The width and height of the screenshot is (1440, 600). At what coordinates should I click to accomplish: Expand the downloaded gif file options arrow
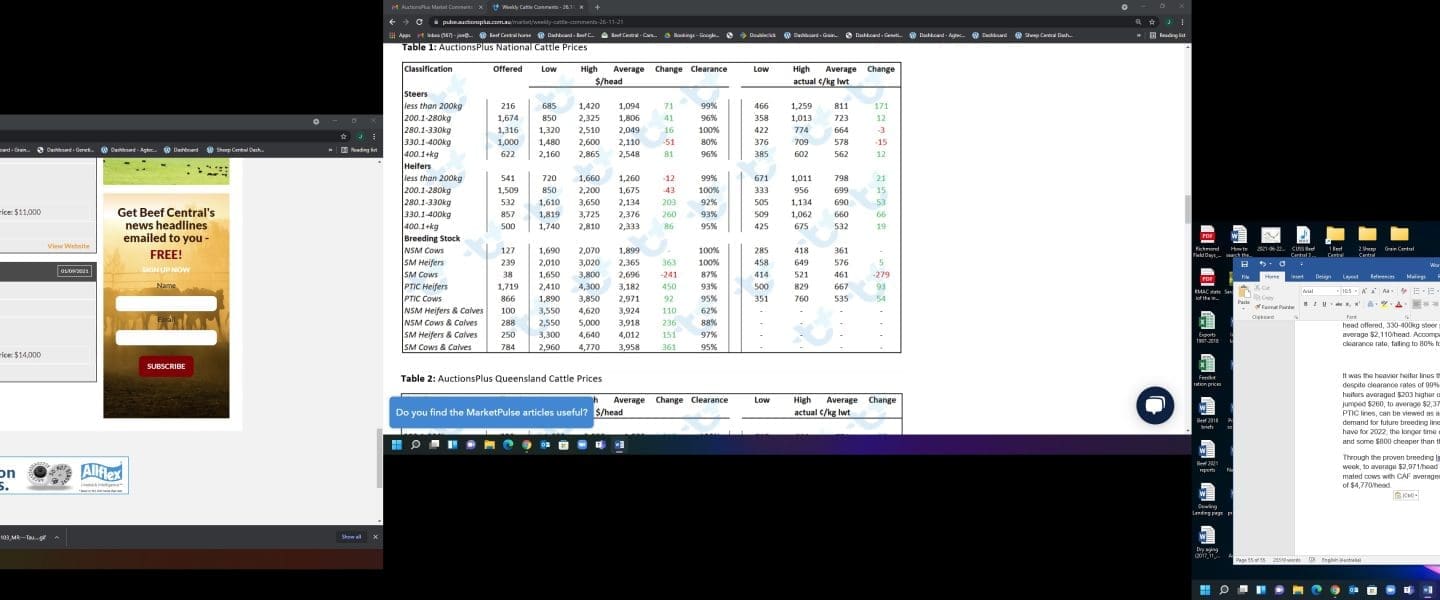click(x=56, y=537)
